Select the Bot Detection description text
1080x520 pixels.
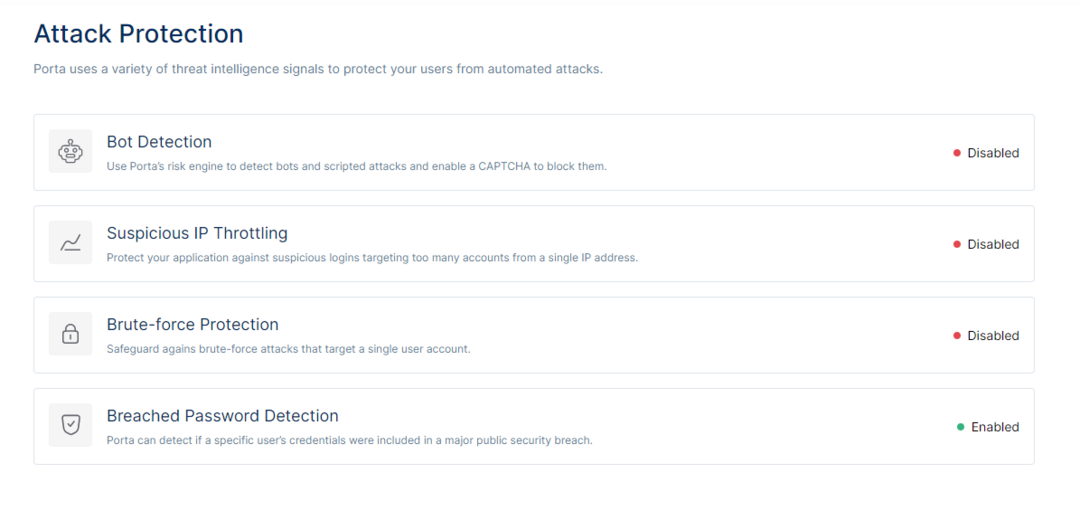click(357, 167)
